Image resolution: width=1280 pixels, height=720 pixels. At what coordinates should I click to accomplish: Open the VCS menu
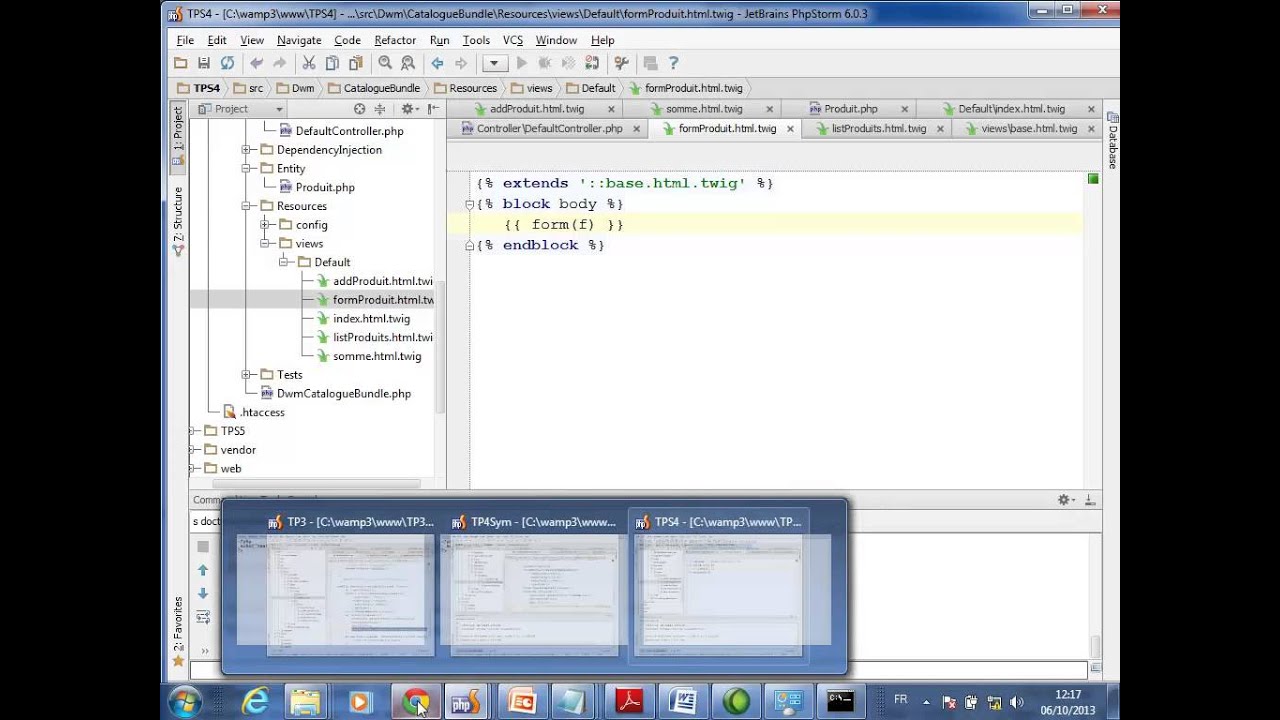pyautogui.click(x=513, y=40)
